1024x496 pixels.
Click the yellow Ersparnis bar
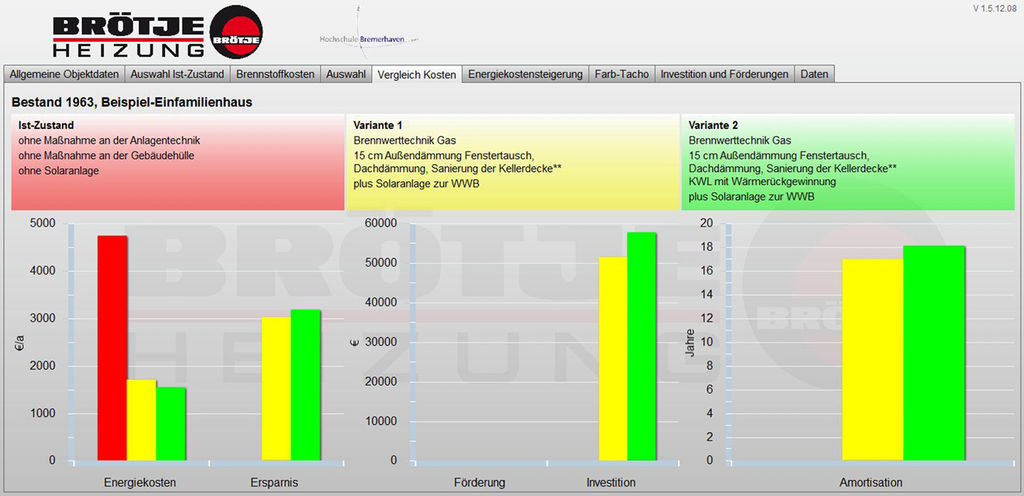(x=276, y=388)
